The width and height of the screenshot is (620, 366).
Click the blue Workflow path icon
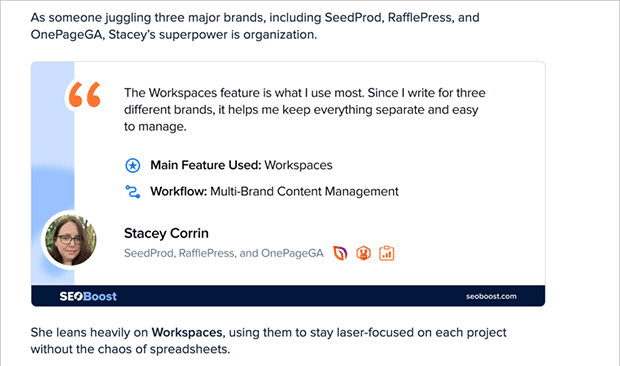132,192
